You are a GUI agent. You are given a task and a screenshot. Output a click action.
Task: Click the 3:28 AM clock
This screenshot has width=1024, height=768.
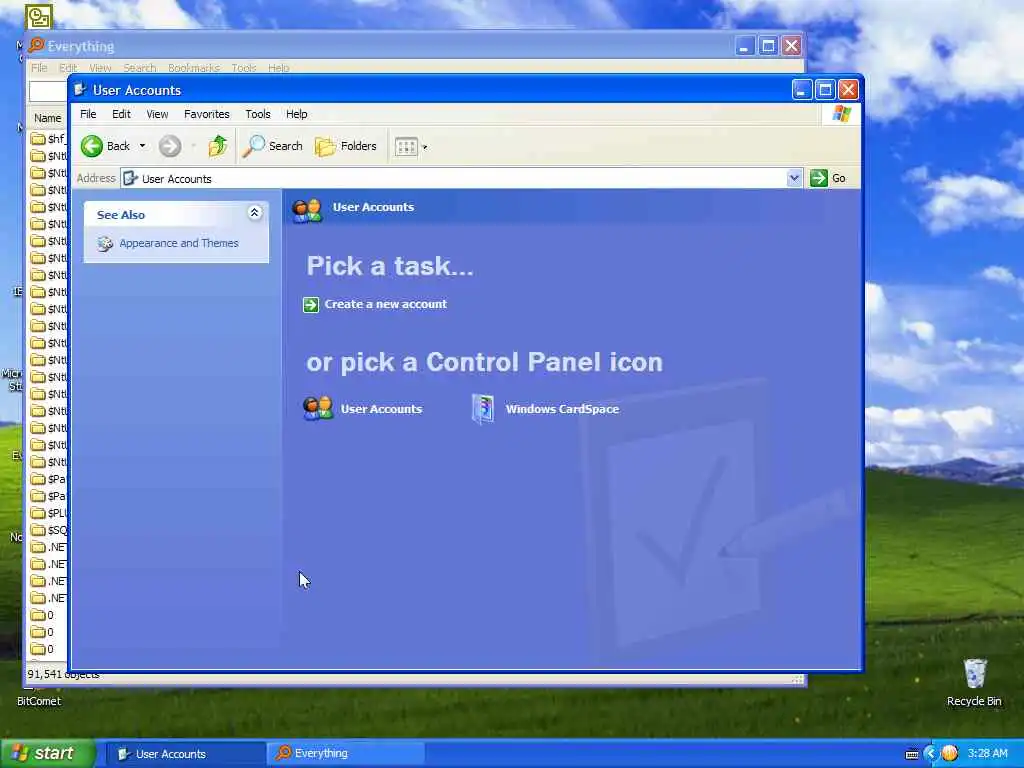[987, 754]
